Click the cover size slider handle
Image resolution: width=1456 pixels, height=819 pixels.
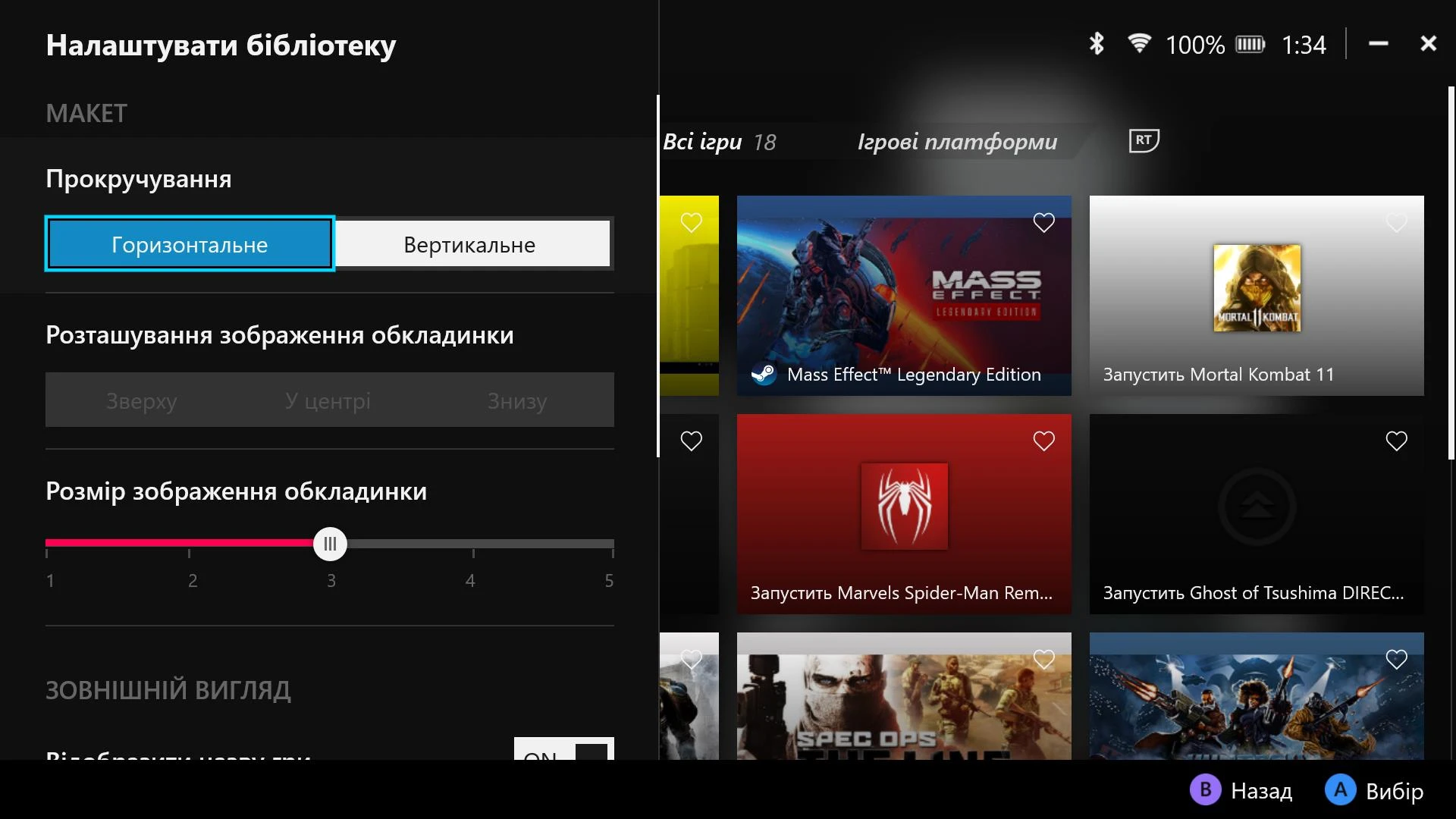tap(330, 544)
